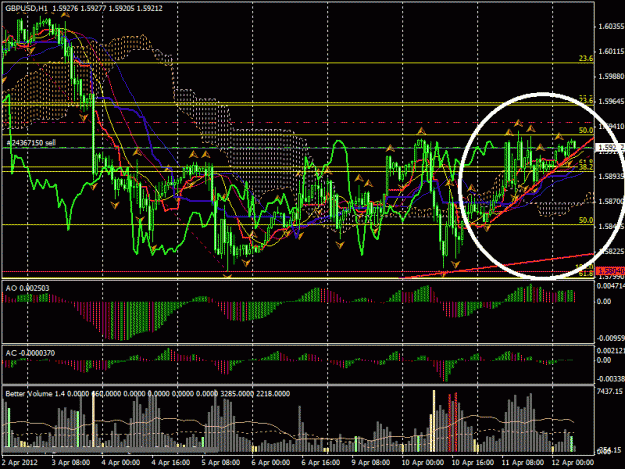Click the AC scale value -0.00338
The height and width of the screenshot is (469, 625).
(610, 379)
